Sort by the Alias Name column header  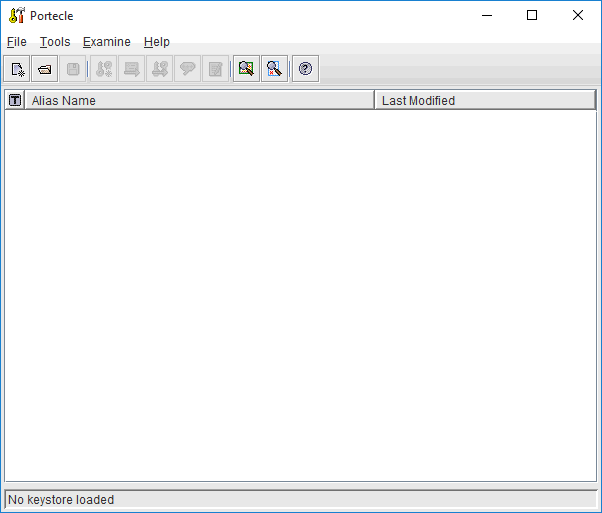(200, 100)
